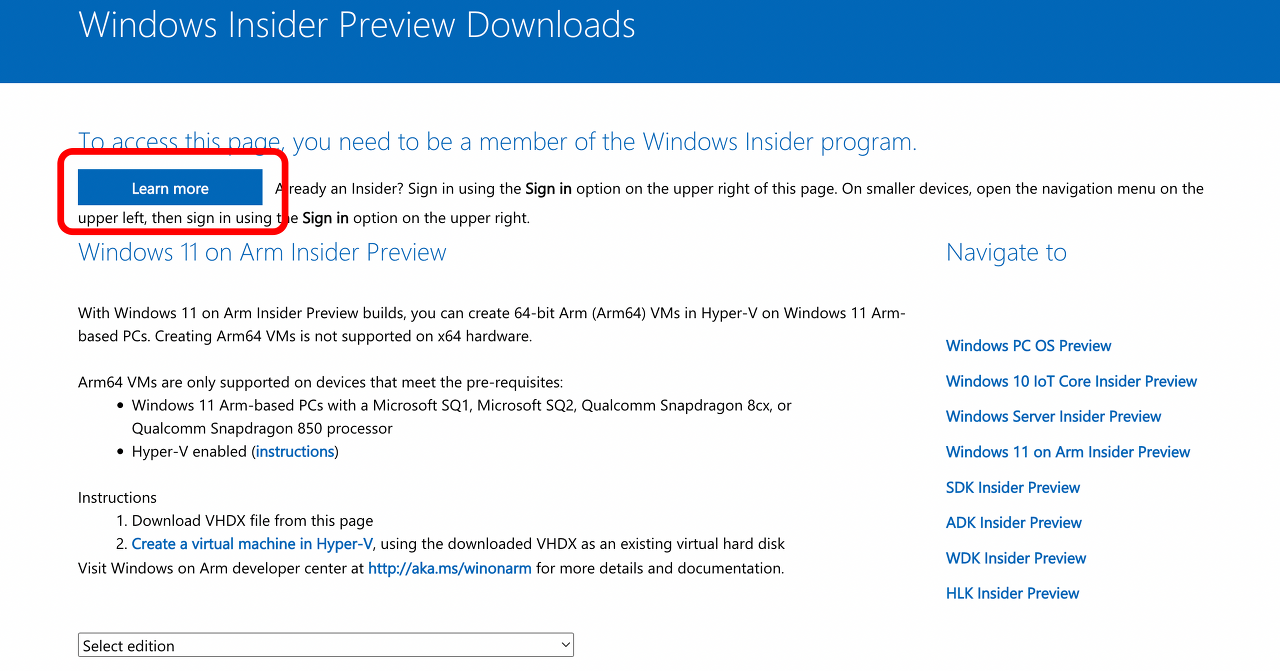Go to the HLK Insider Preview page
The height and width of the screenshot is (671, 1280).
(x=1012, y=593)
